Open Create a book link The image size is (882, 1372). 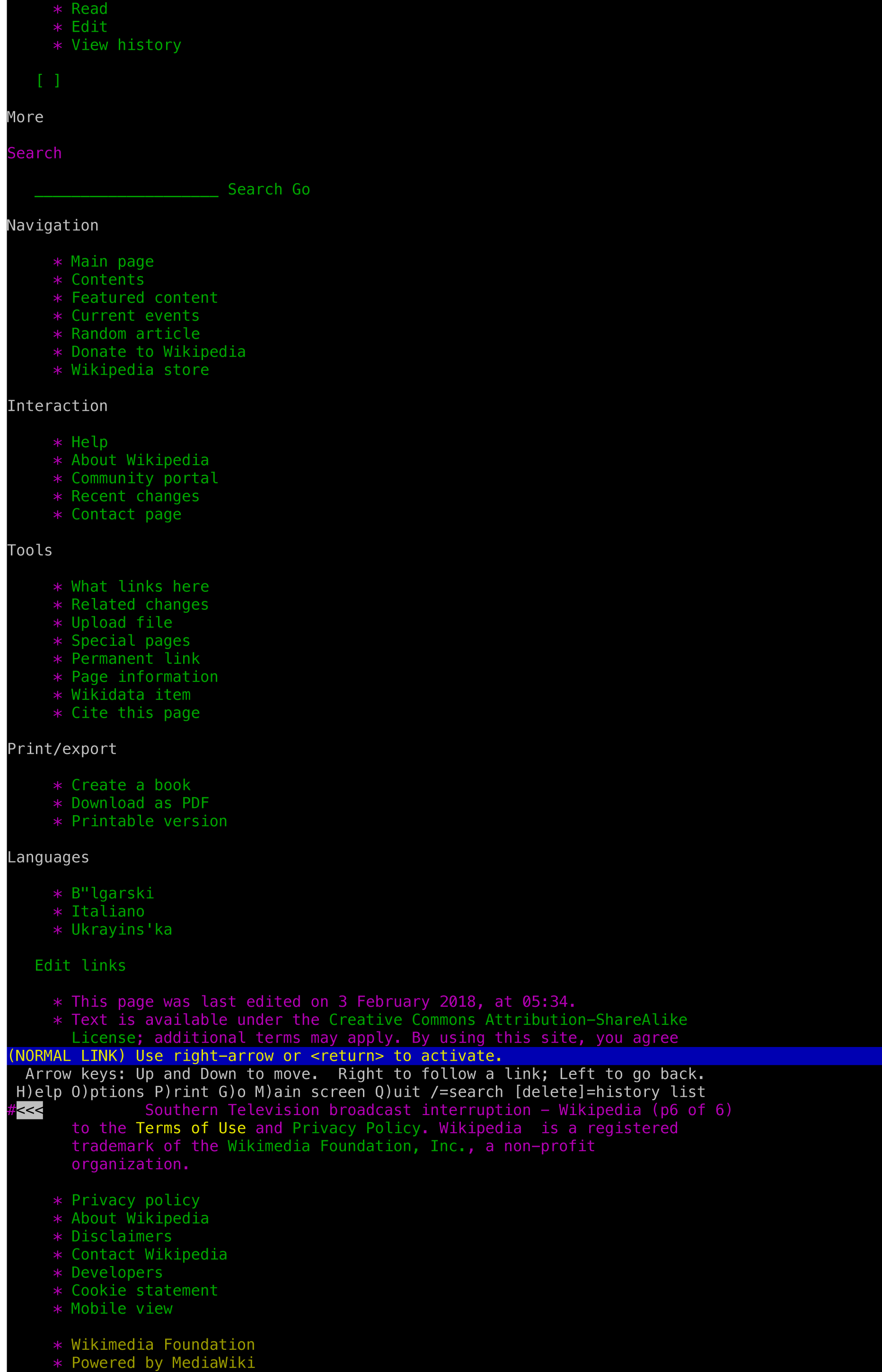click(131, 785)
